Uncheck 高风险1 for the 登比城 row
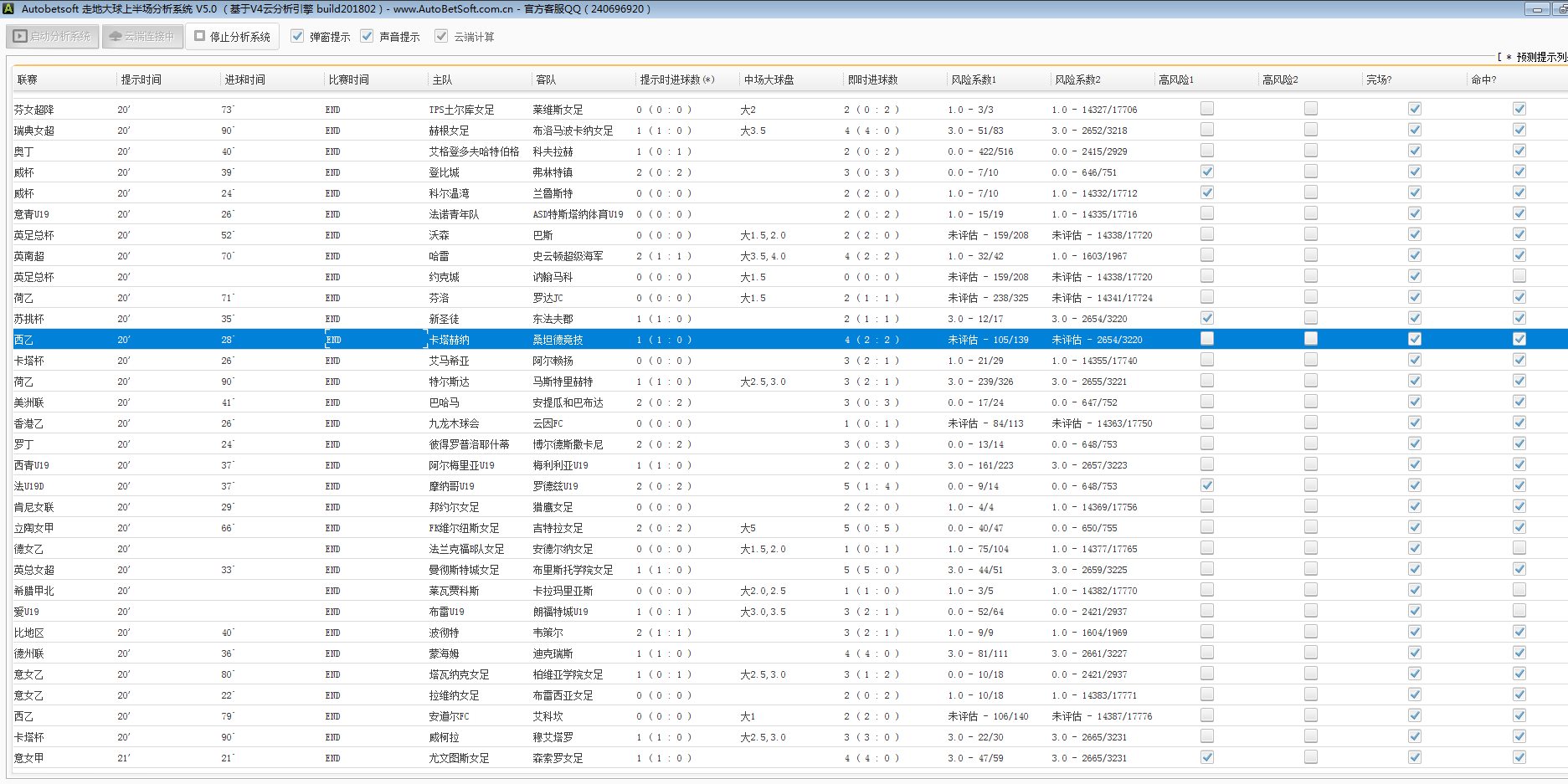Screen dimensions: 1568x784 [x=1207, y=172]
